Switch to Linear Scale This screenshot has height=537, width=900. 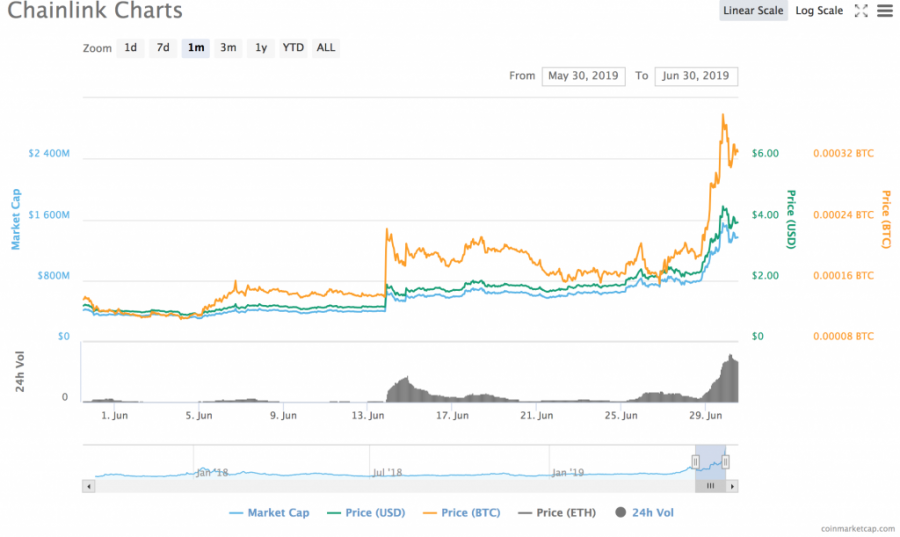[x=753, y=10]
